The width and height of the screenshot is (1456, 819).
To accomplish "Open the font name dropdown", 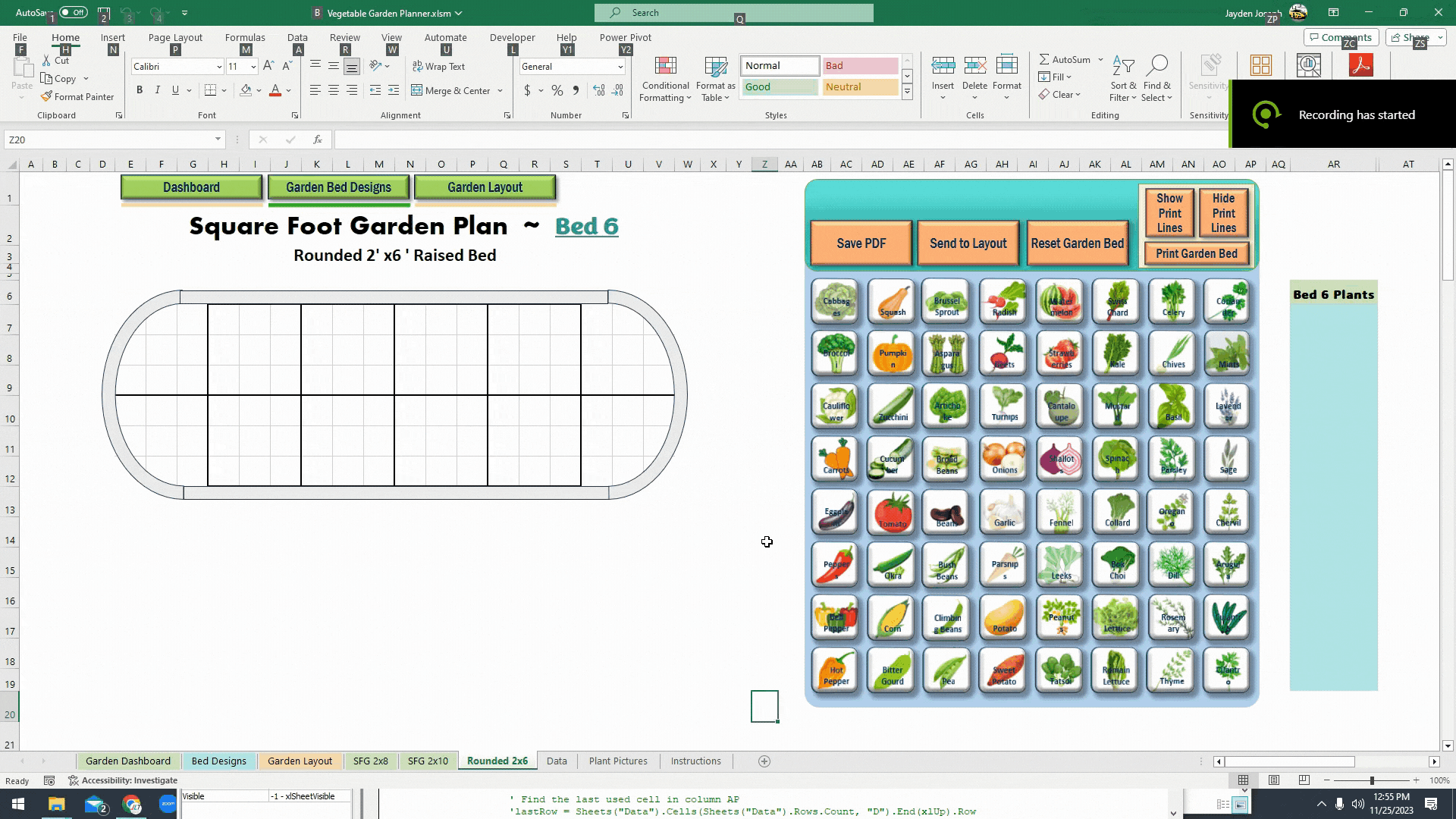I will 219,67.
